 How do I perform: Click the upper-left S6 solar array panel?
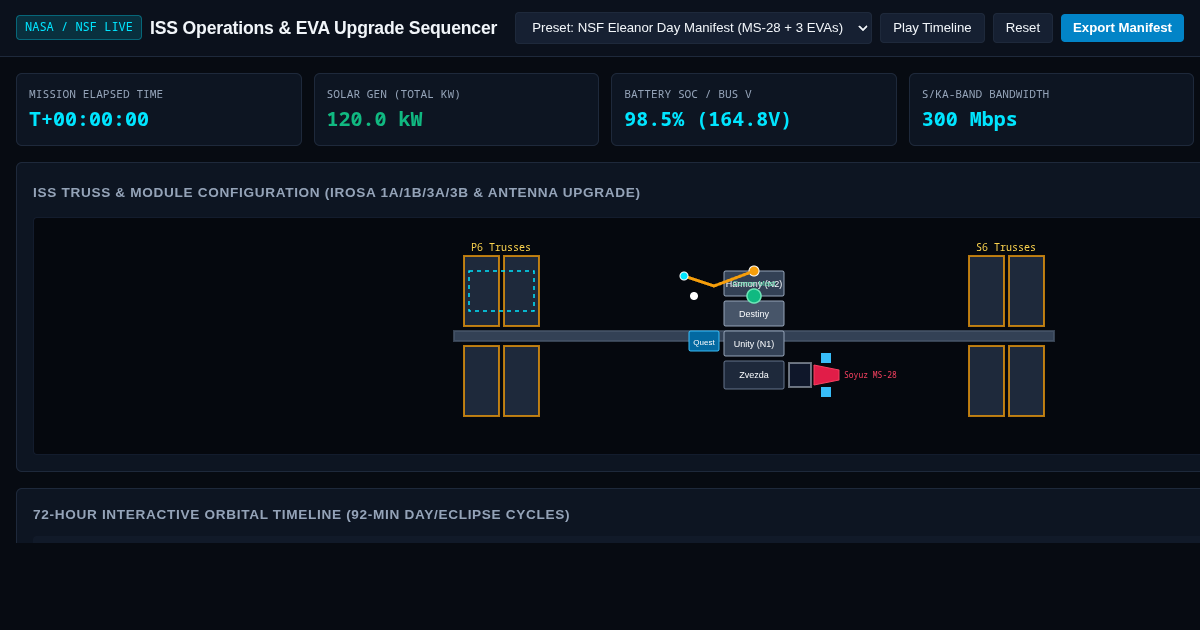click(x=986, y=291)
